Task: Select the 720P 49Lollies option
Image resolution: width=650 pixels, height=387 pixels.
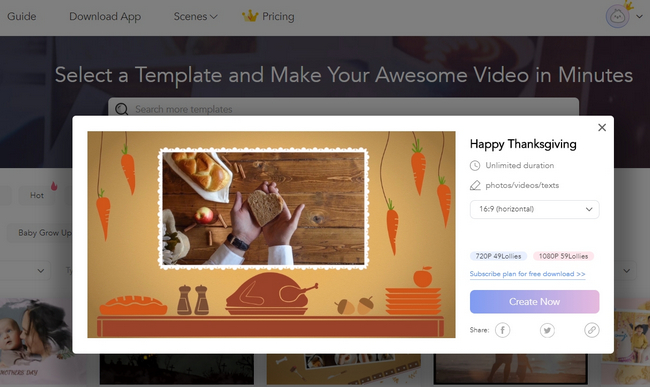Action: 498,256
